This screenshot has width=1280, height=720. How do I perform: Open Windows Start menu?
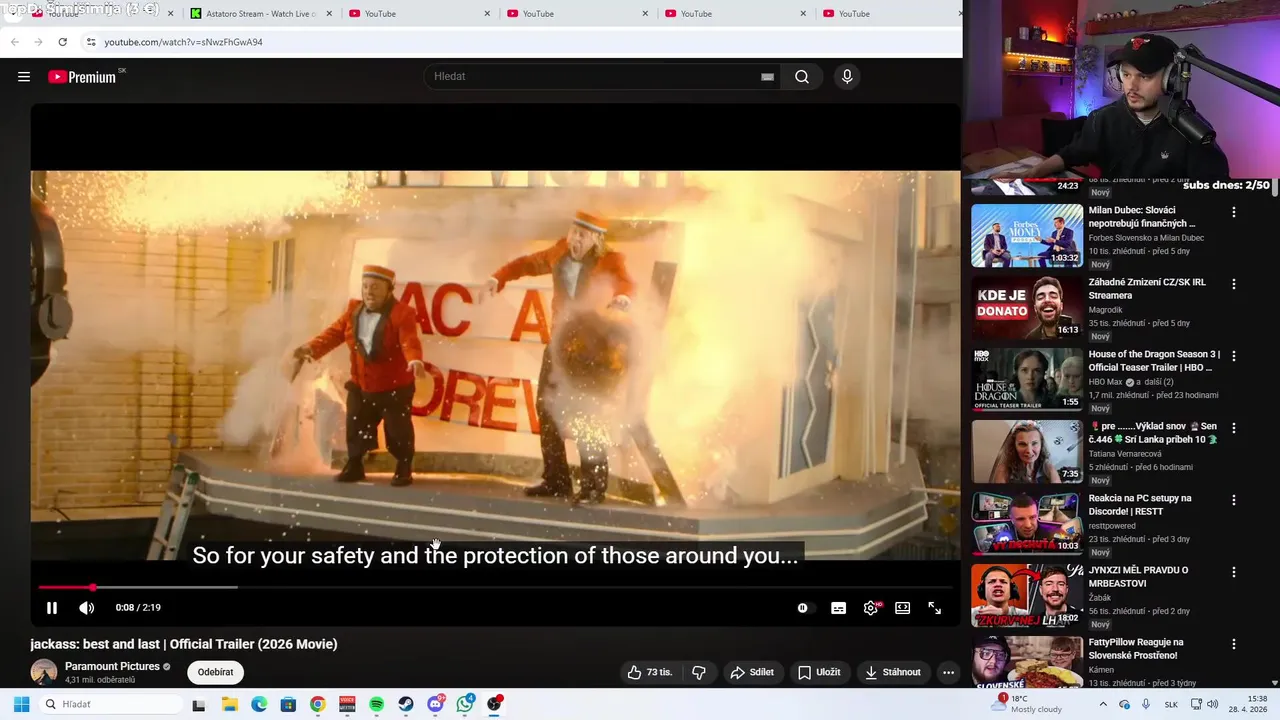coord(21,704)
